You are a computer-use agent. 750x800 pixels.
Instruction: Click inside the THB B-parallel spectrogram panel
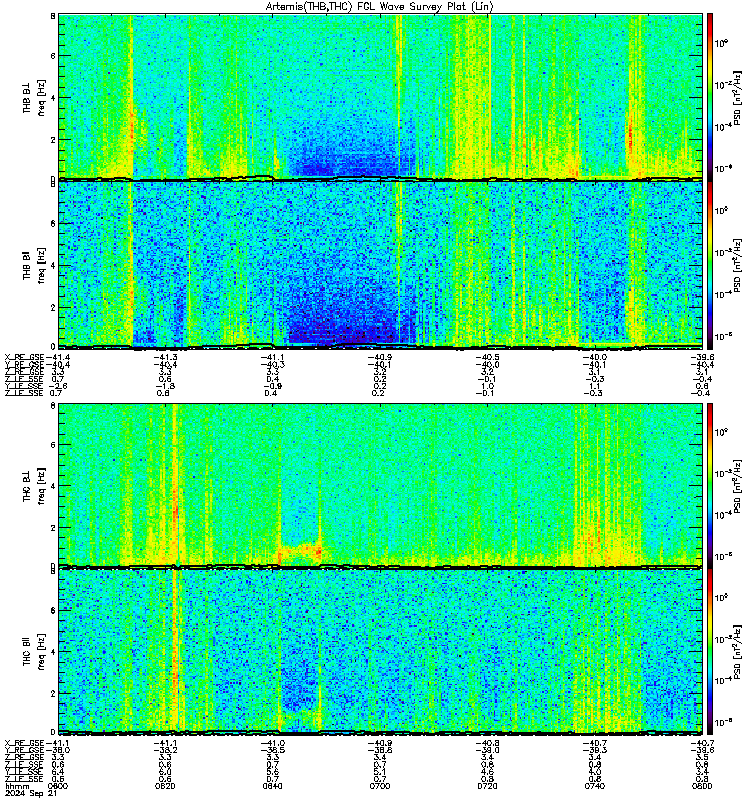pos(380,265)
